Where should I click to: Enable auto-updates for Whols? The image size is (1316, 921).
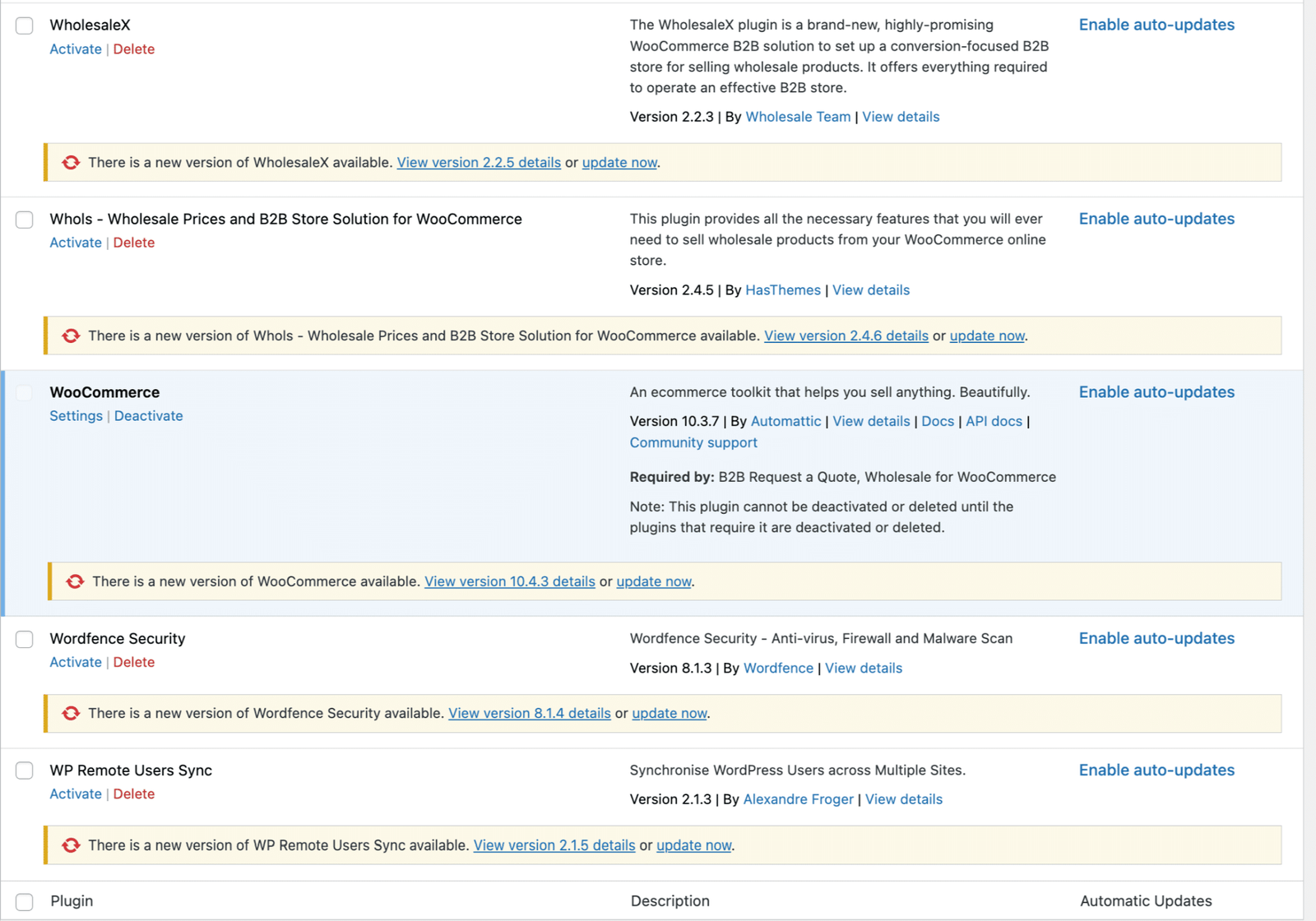pyautogui.click(x=1156, y=219)
